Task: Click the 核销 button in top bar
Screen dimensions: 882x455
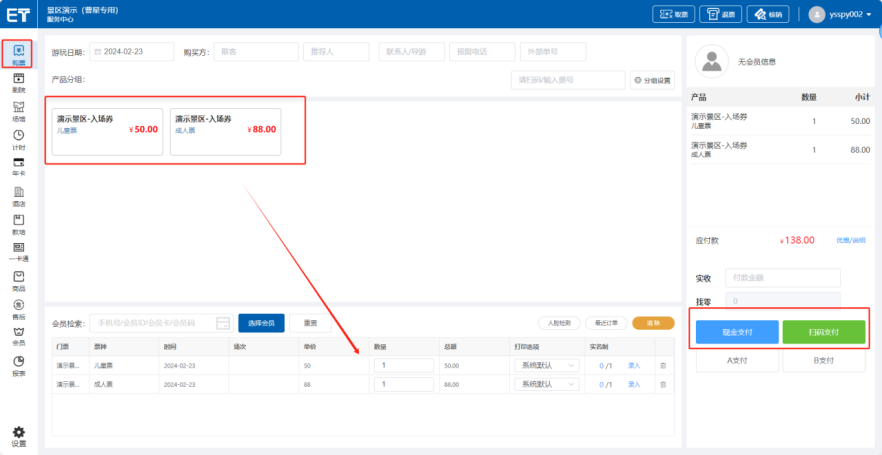Action: click(x=768, y=14)
